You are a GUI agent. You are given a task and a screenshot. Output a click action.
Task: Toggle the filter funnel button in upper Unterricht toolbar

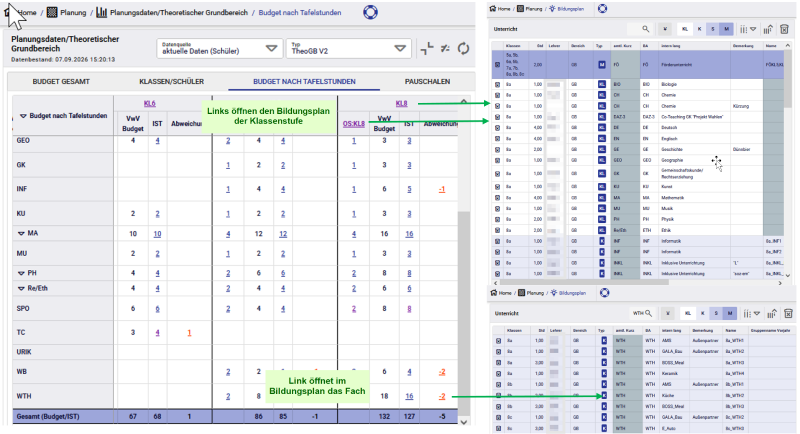pos(665,29)
